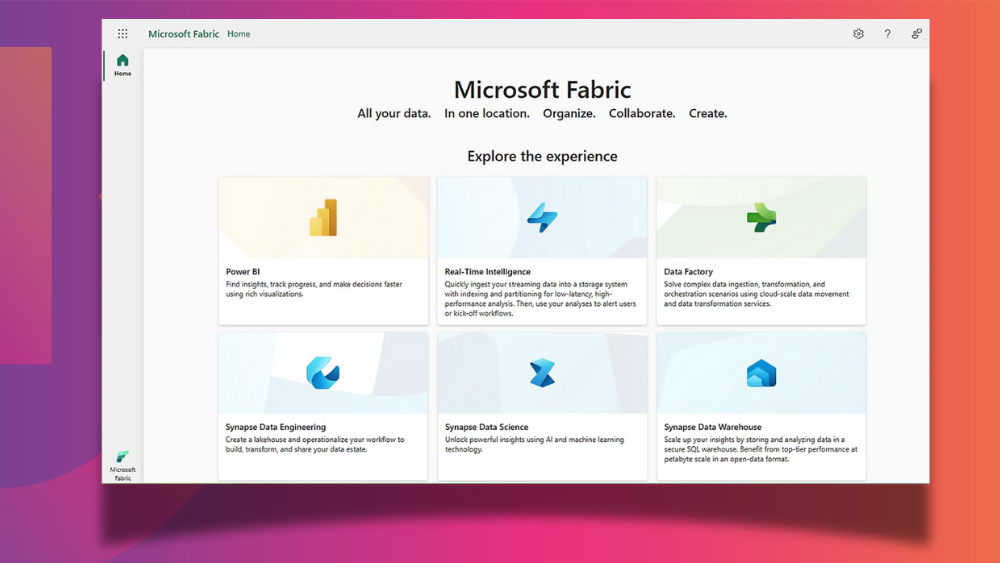Open the Synapse Data Warehouse card title
1000x563 pixels.
coord(712,427)
